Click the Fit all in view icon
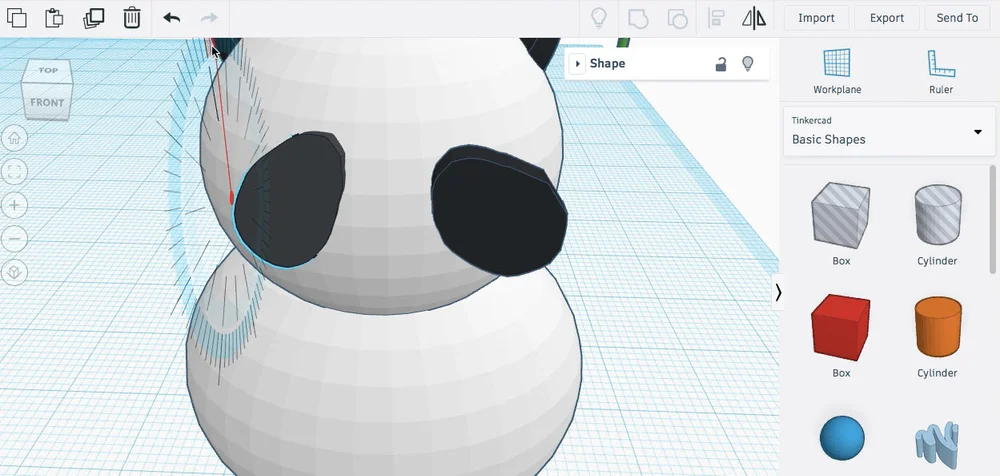The width and height of the screenshot is (1000, 476). tap(14, 172)
